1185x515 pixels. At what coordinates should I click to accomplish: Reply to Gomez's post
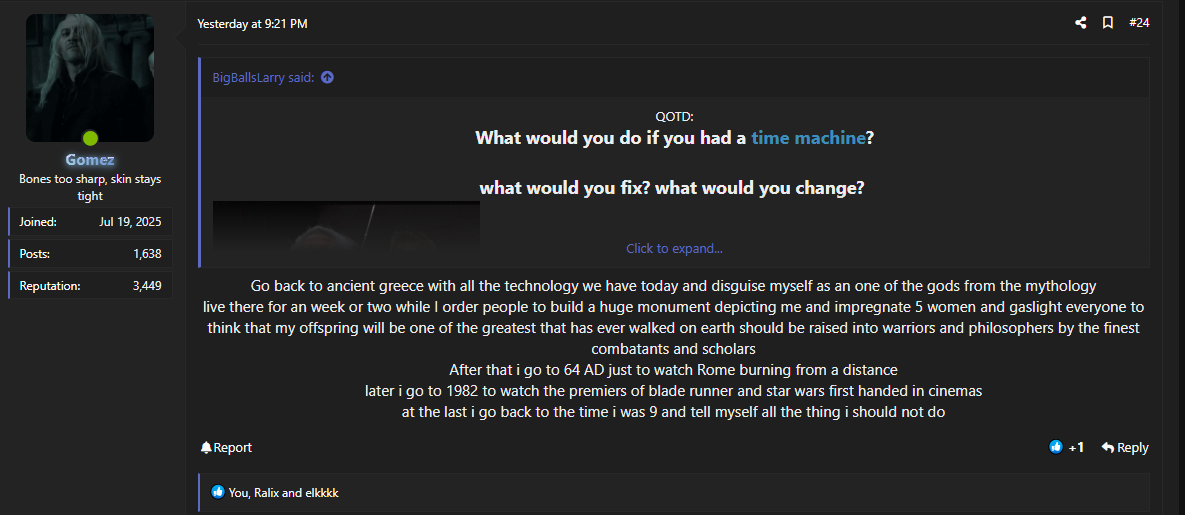click(x=1125, y=448)
